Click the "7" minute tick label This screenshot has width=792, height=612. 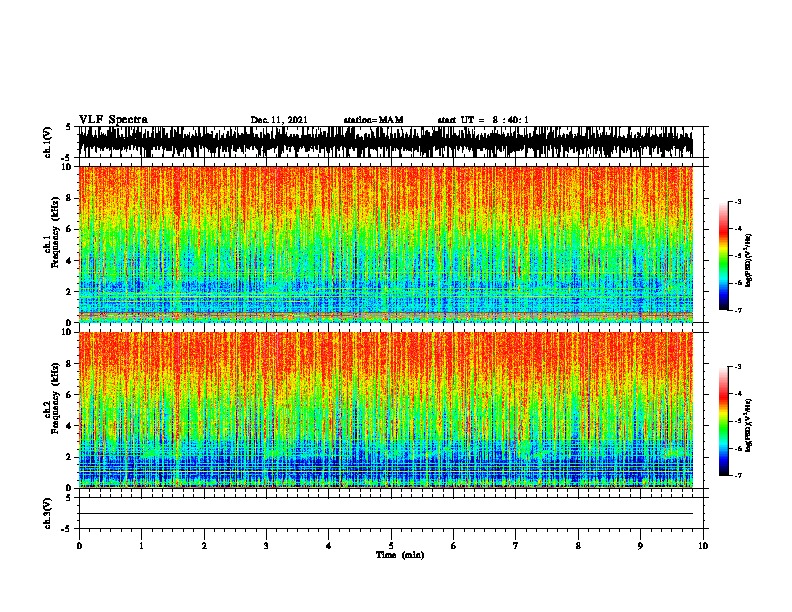tap(516, 546)
